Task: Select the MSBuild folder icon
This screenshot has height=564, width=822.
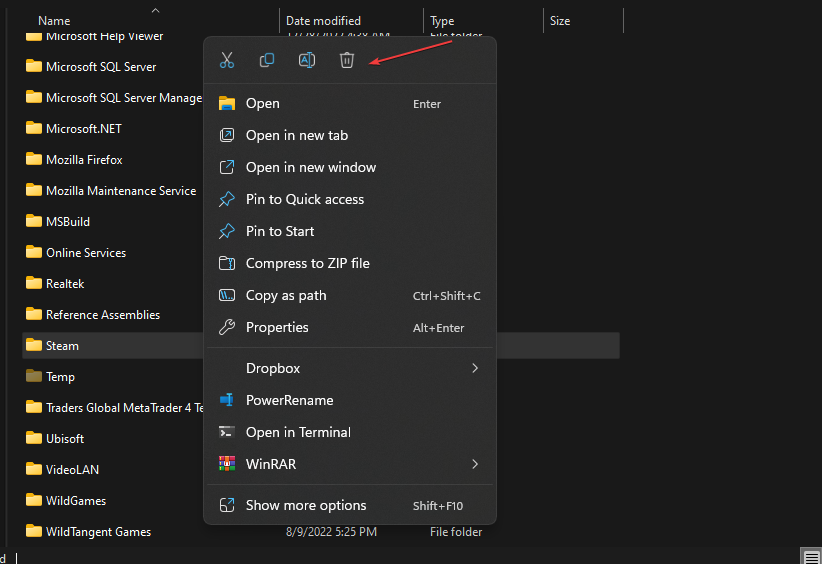Action: [x=34, y=221]
